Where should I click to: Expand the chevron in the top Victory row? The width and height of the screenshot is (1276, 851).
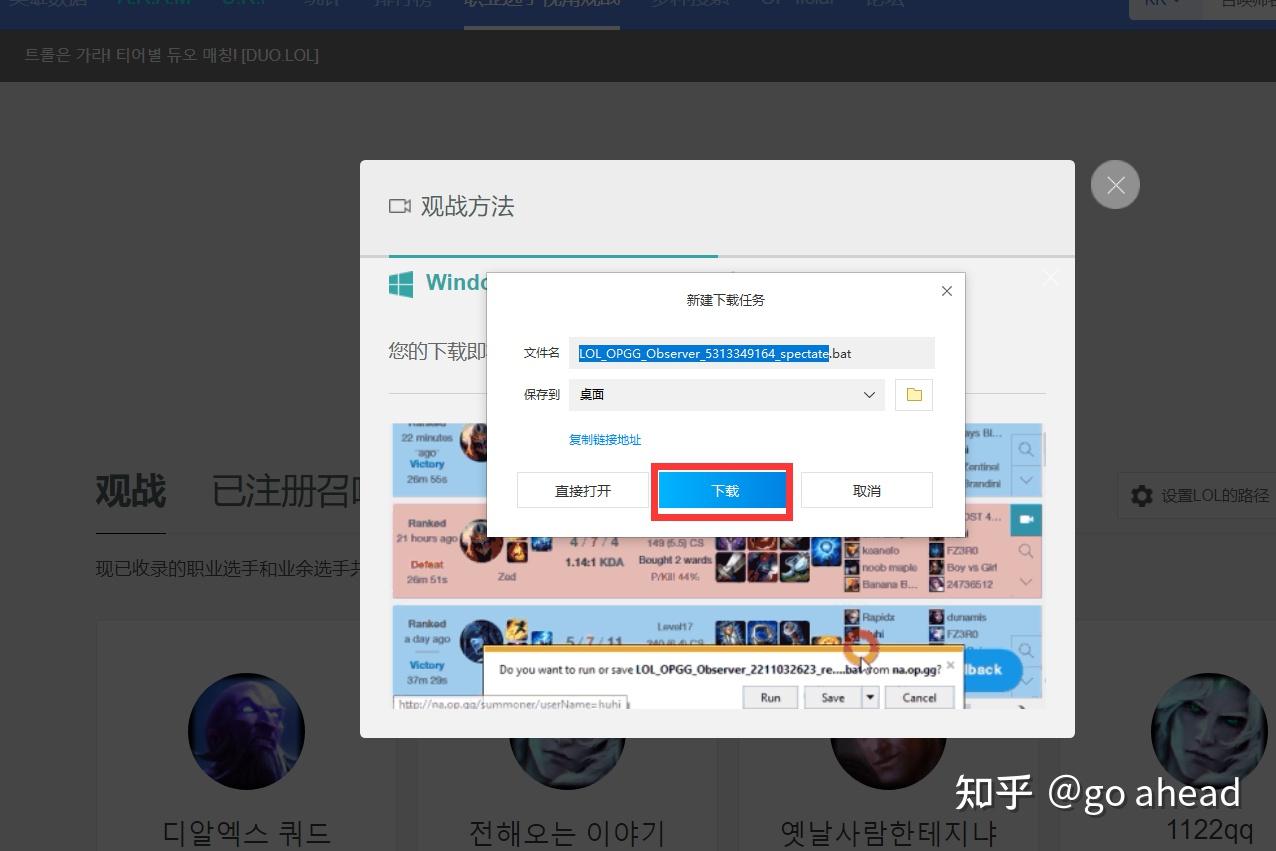1026,480
